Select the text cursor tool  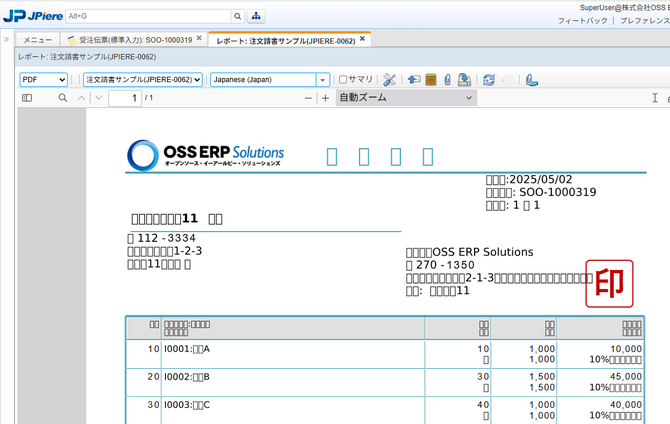coord(655,98)
